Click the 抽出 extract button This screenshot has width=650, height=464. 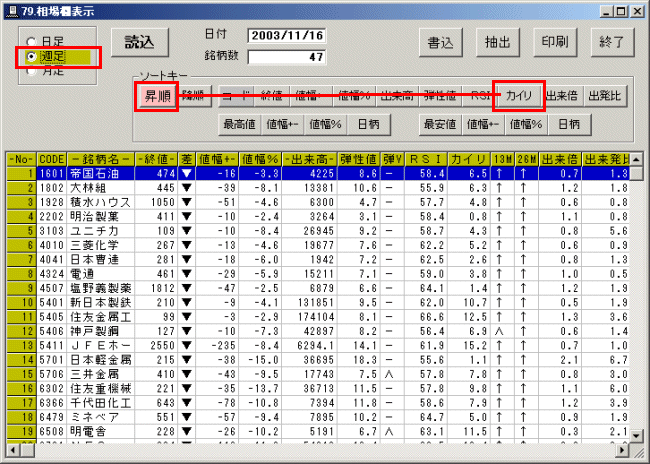click(x=497, y=42)
